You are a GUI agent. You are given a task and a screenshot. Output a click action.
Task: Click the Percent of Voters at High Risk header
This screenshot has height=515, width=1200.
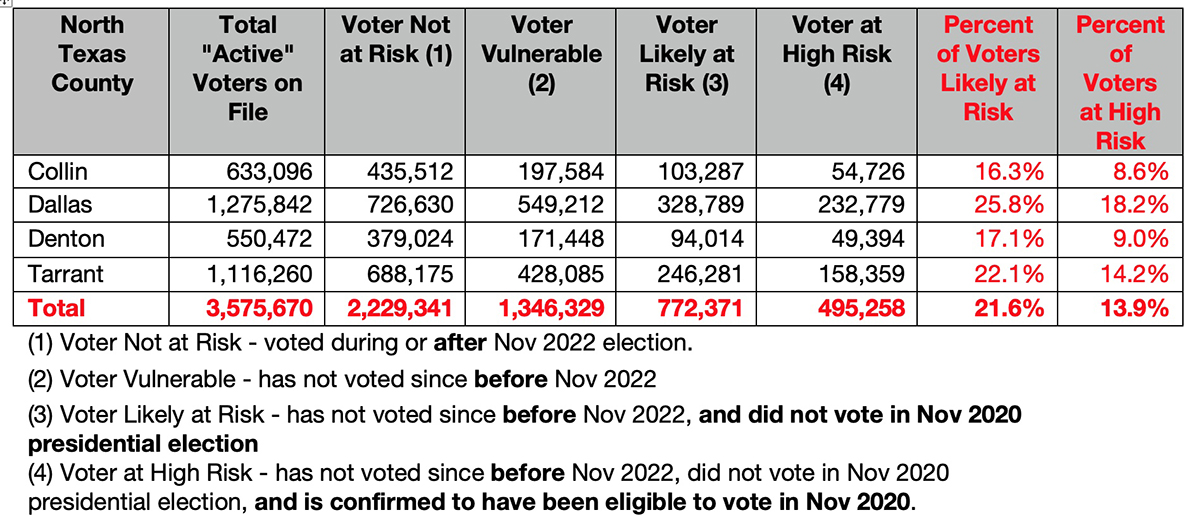[x=1120, y=82]
